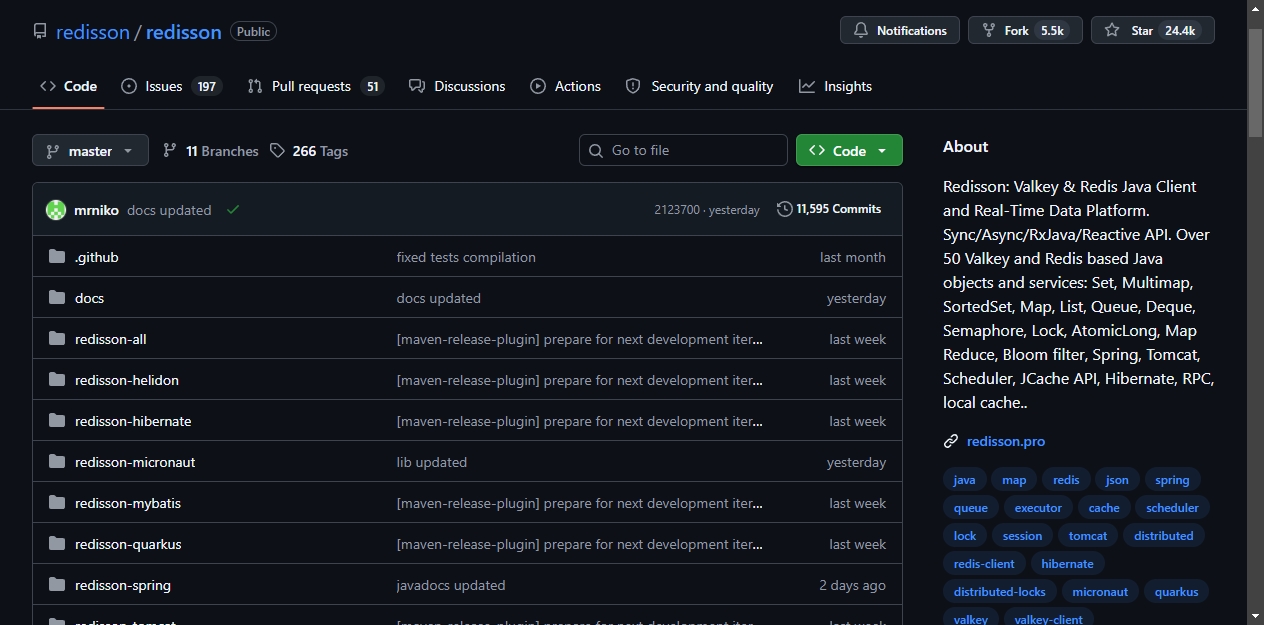The height and width of the screenshot is (625, 1264).
Task: Select the Insights tab
Action: click(x=836, y=86)
